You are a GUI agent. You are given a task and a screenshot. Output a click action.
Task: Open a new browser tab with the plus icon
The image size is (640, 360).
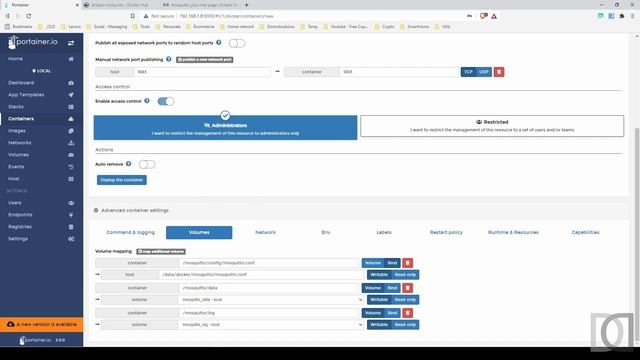pyautogui.click(x=247, y=5)
